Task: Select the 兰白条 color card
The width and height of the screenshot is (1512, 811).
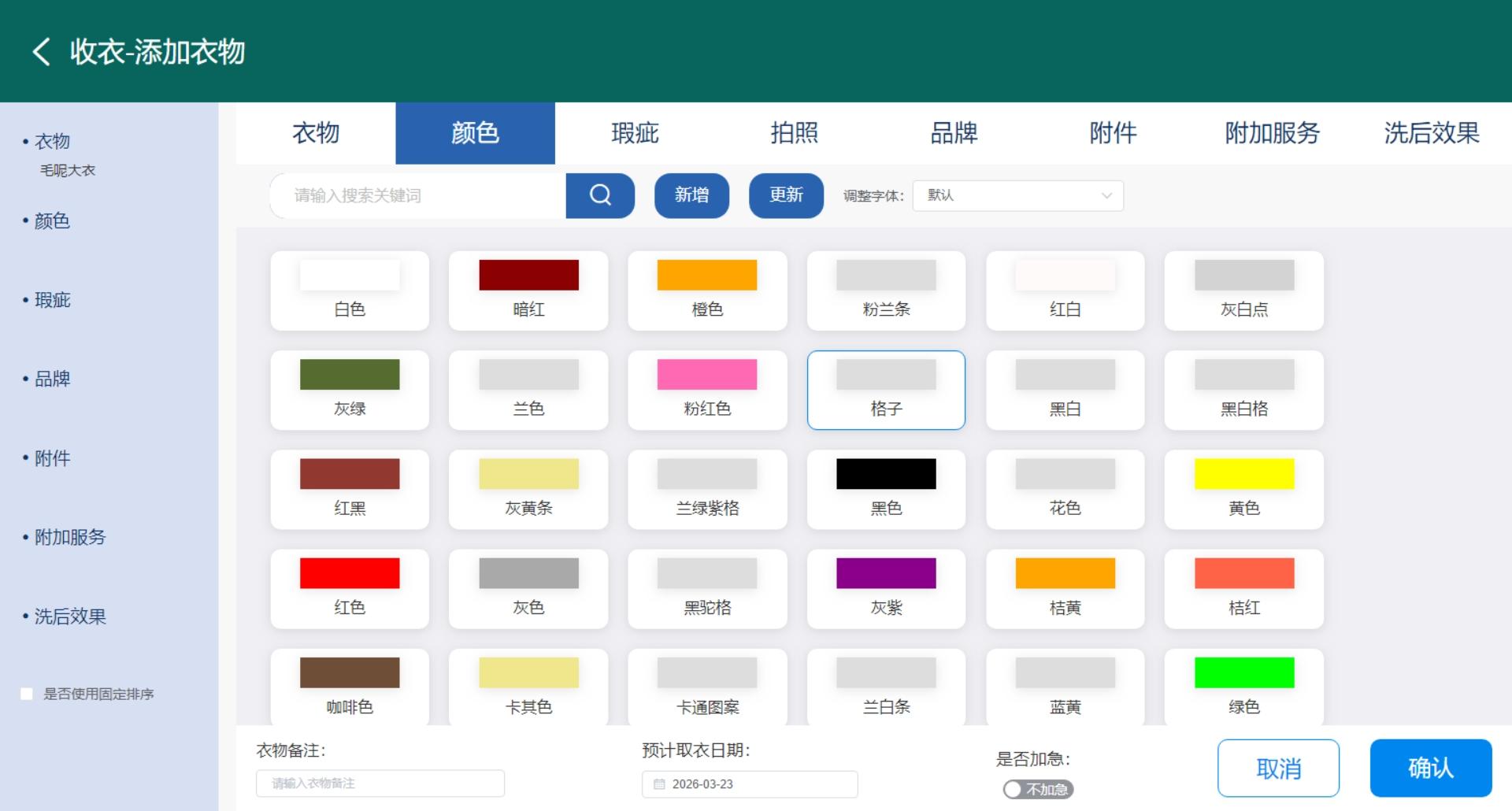Action: coord(886,687)
